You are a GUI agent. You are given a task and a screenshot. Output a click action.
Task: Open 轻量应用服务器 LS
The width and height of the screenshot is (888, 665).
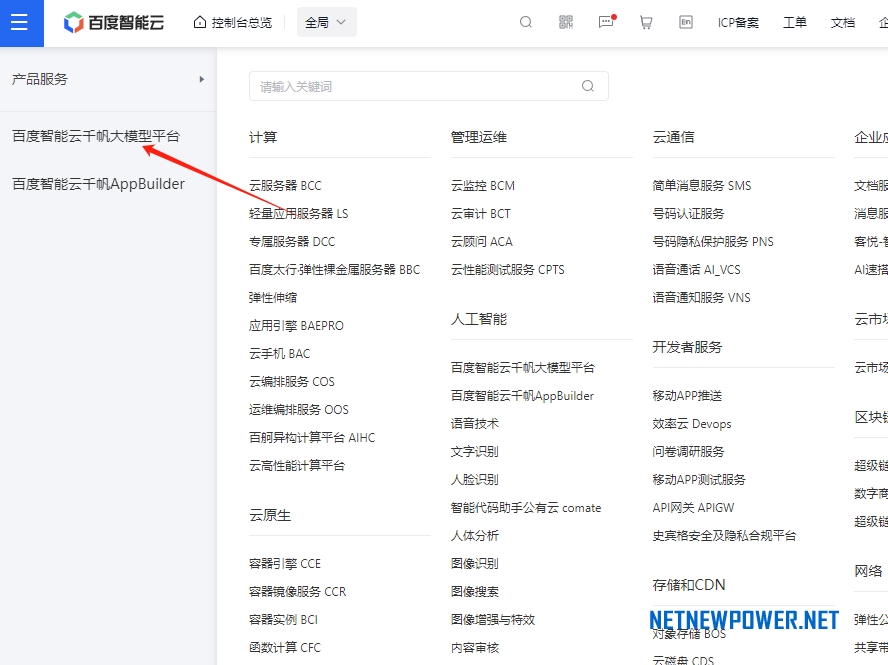point(299,214)
